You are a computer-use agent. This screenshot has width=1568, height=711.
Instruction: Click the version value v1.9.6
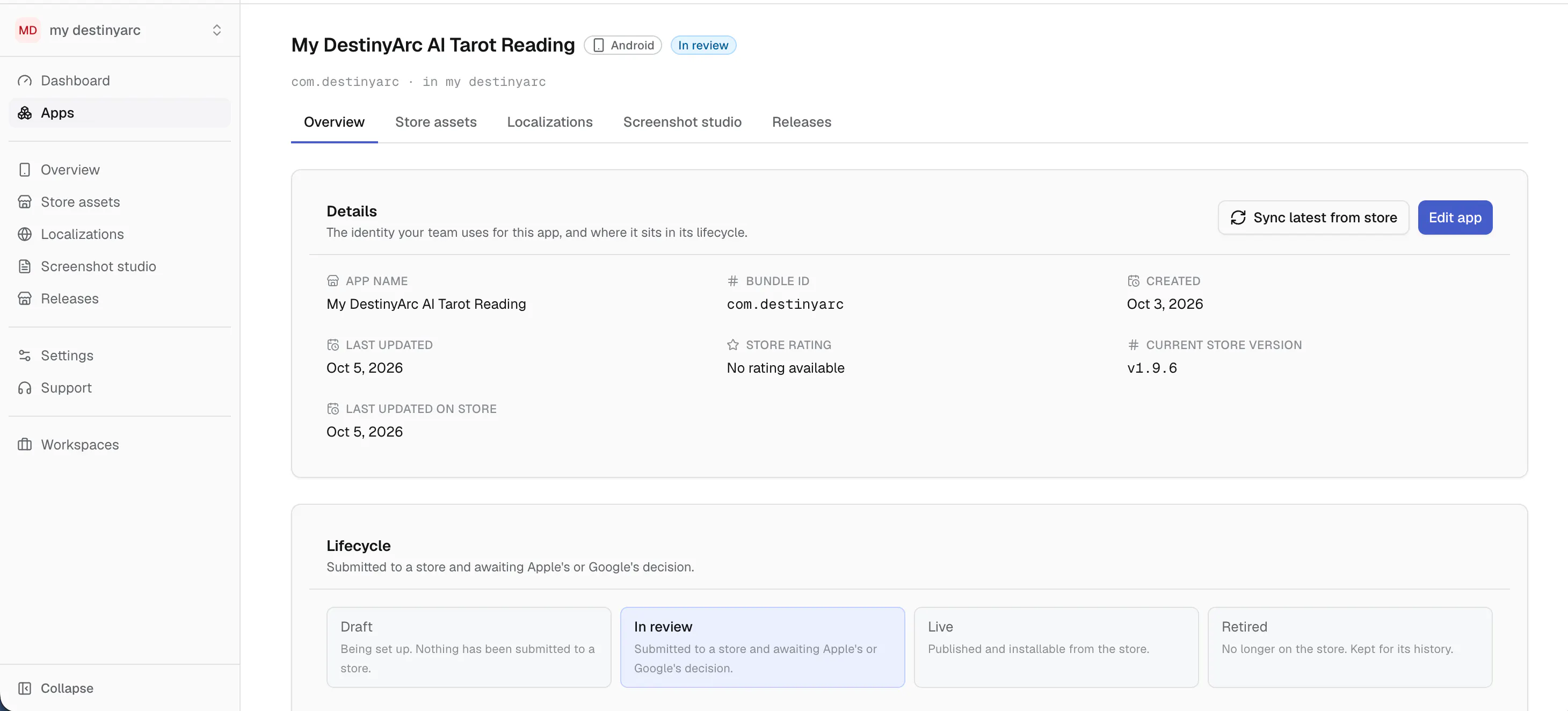pyautogui.click(x=1152, y=368)
